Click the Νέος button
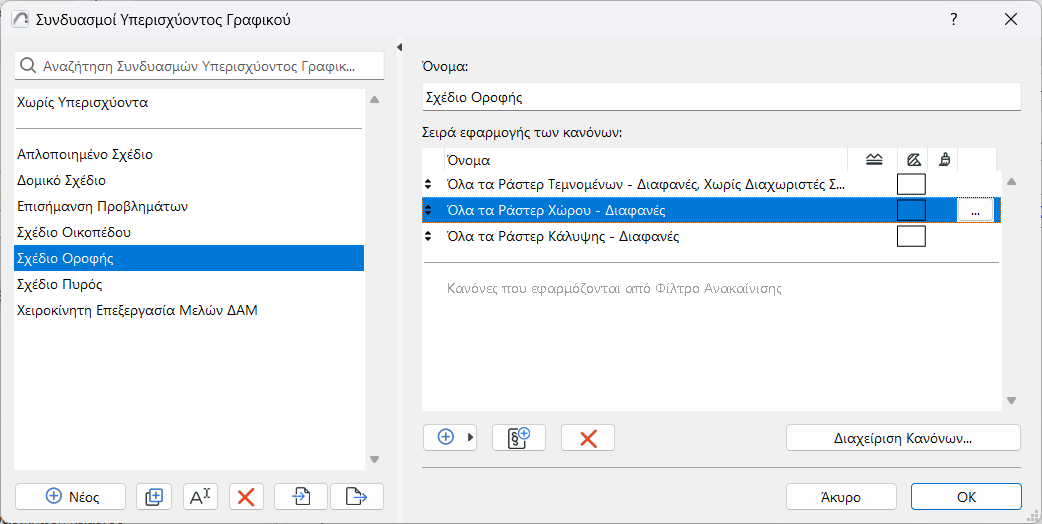This screenshot has width=1042, height=524. point(71,496)
